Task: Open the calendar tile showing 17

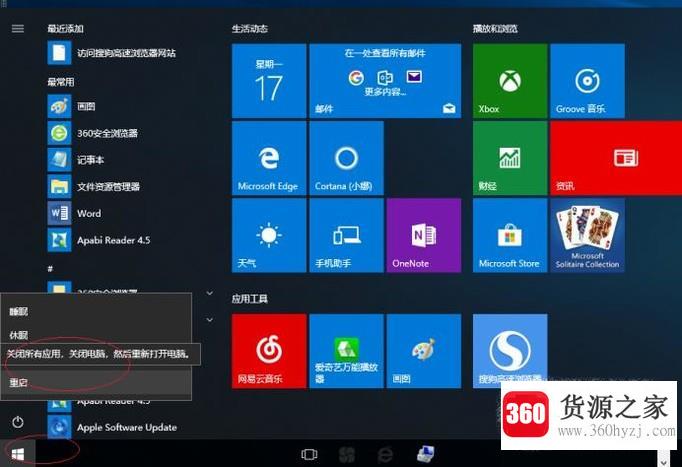Action: [269, 81]
